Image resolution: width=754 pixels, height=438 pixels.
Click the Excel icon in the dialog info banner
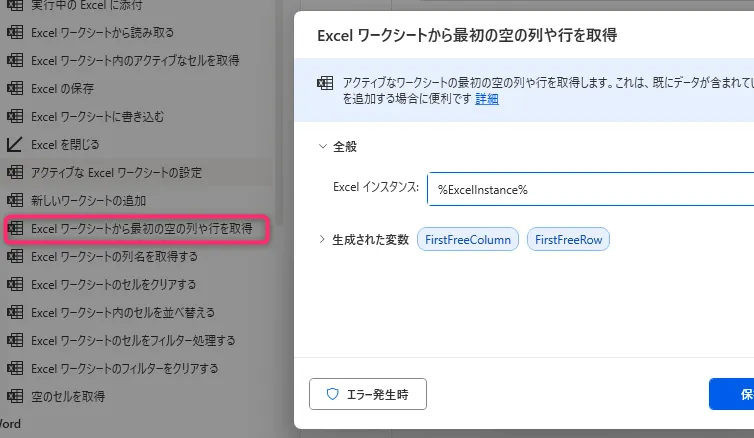[x=325, y=83]
